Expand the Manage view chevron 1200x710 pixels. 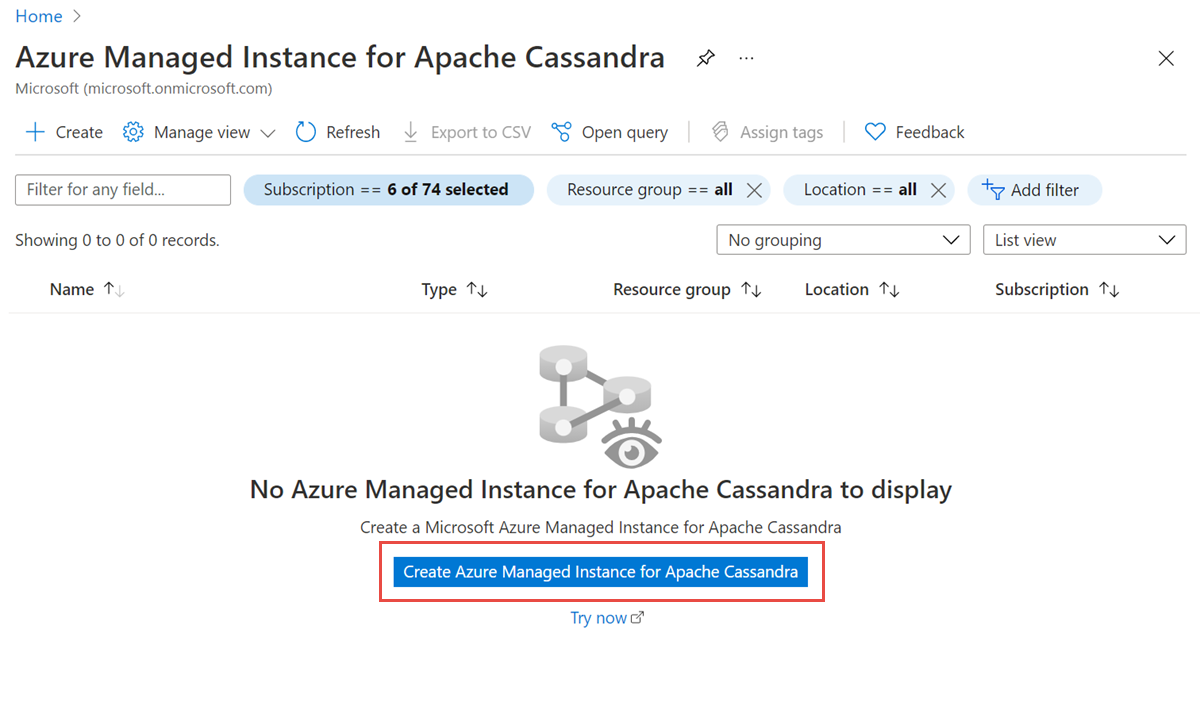tap(268, 133)
